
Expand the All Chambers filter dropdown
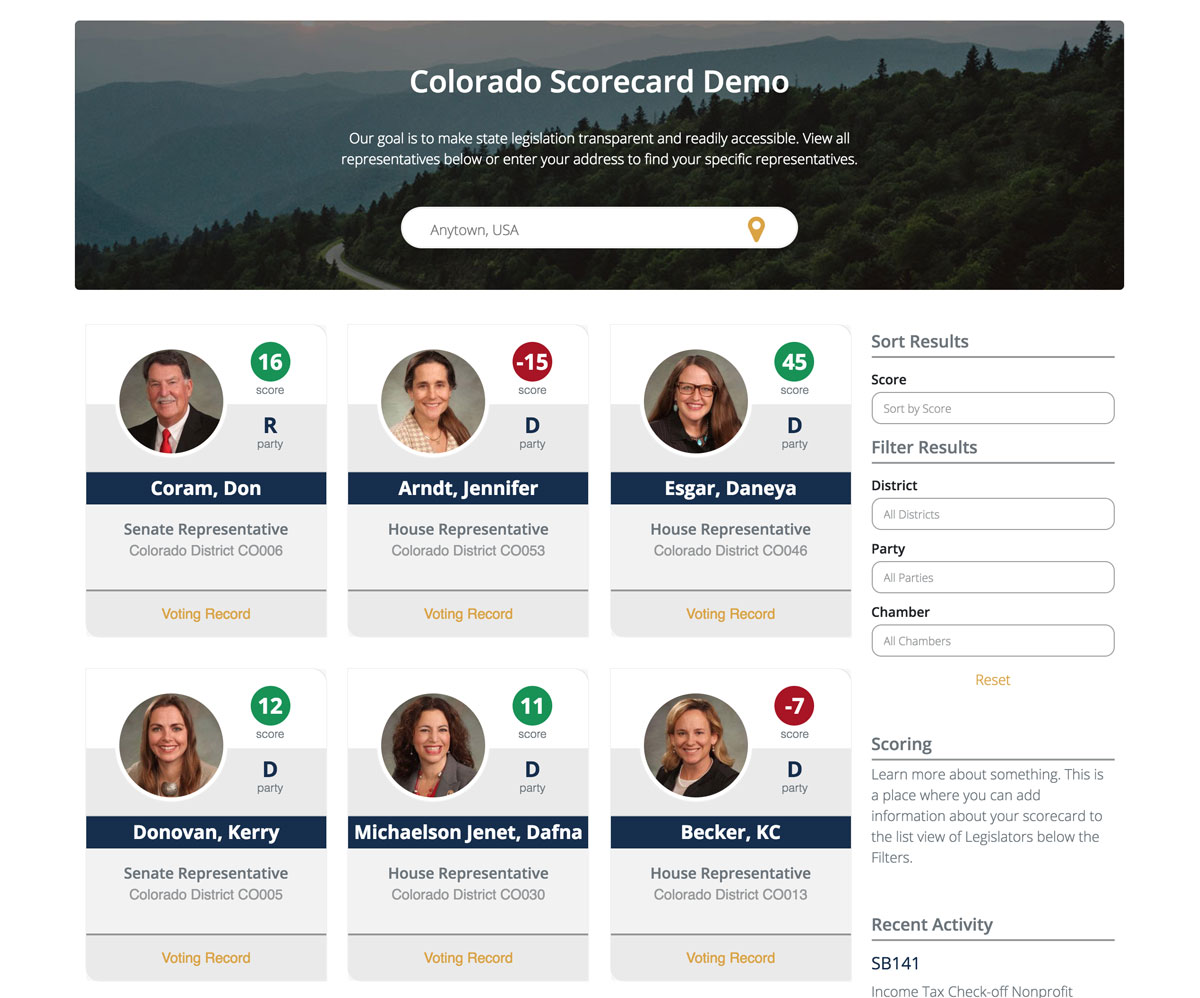pyautogui.click(x=992, y=641)
